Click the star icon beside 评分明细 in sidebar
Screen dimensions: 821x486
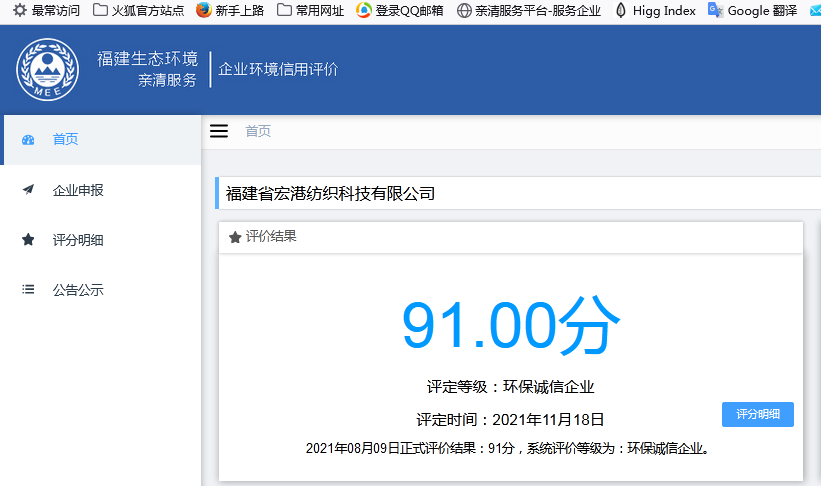28,240
